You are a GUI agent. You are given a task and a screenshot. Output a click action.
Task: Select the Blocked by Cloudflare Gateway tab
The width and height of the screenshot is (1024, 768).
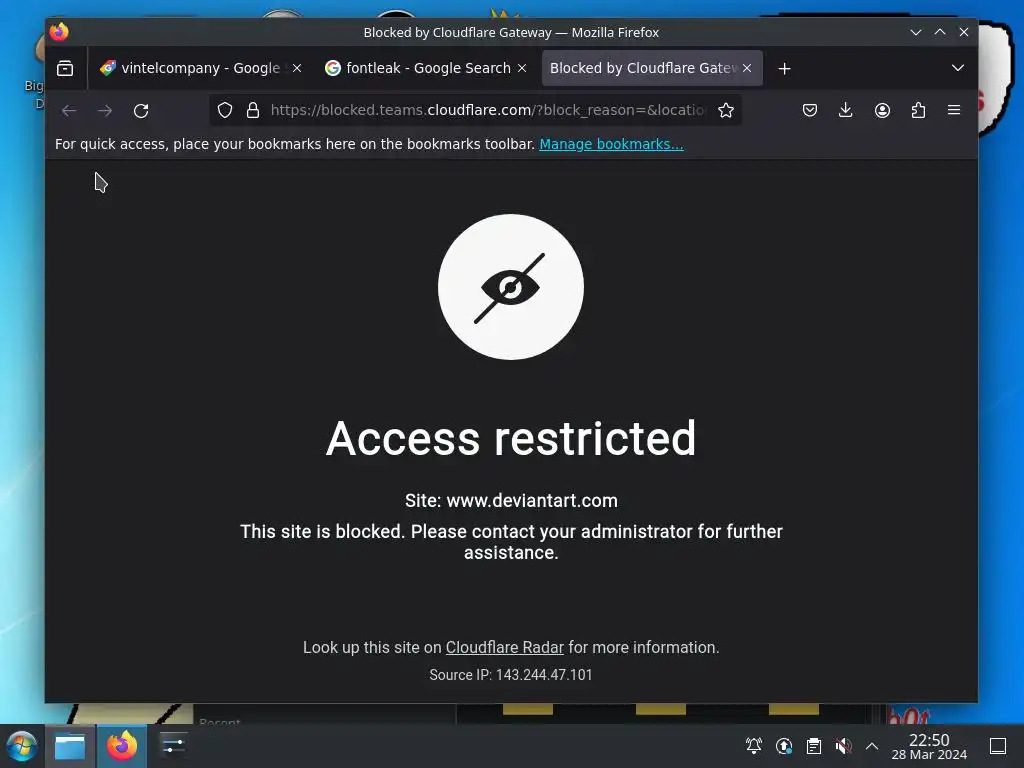[x=652, y=68]
